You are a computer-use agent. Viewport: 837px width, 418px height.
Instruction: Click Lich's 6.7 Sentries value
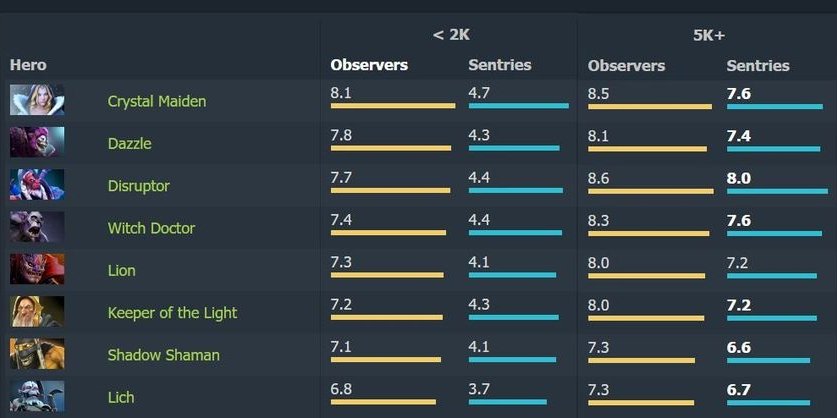click(738, 389)
